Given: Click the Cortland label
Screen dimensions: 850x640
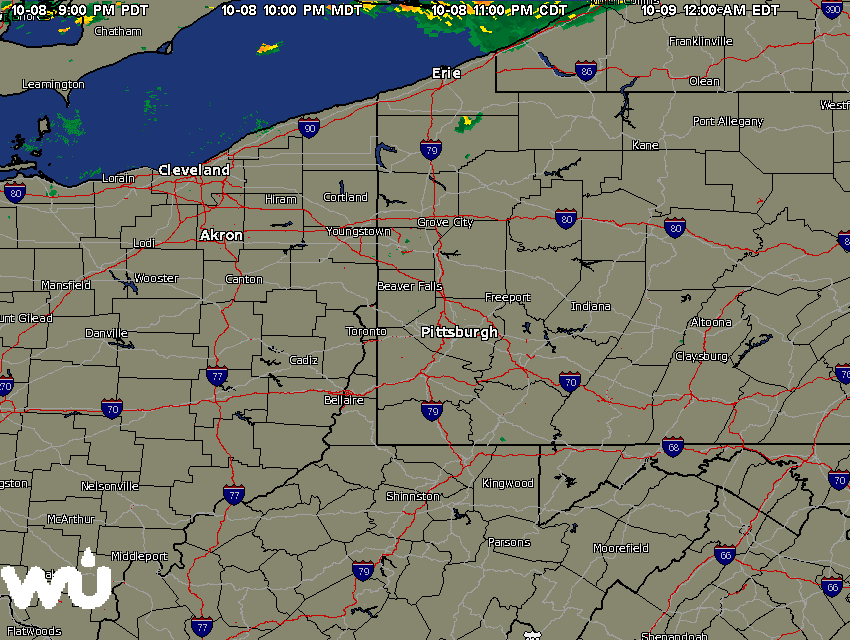Looking at the screenshot, I should [345, 197].
